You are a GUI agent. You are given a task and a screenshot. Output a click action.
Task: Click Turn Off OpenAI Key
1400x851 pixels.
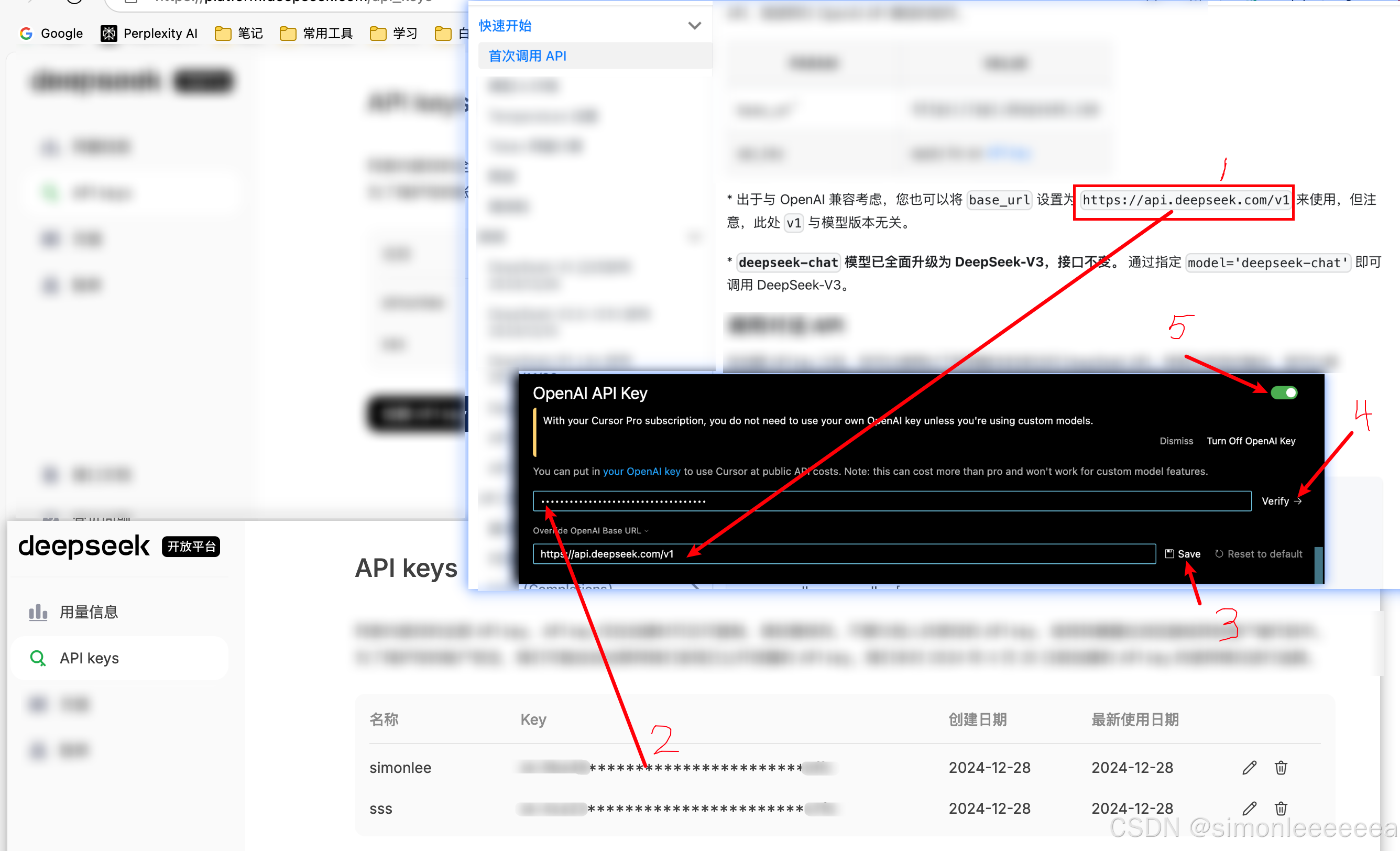(1251, 441)
